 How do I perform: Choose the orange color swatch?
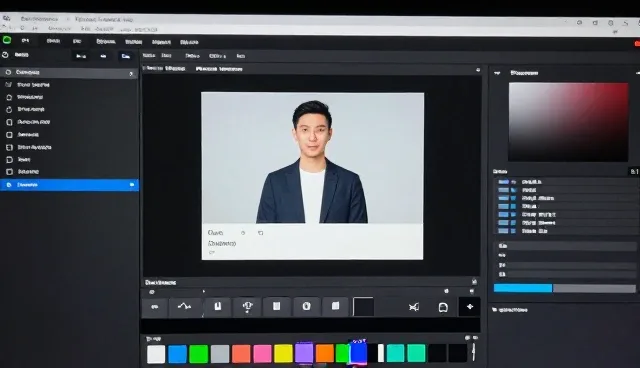(325, 354)
